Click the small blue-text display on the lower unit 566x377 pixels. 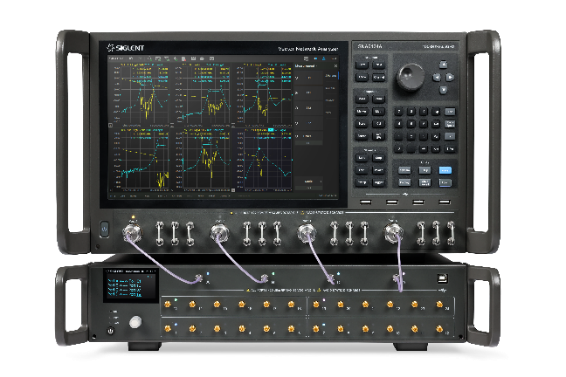130,285
